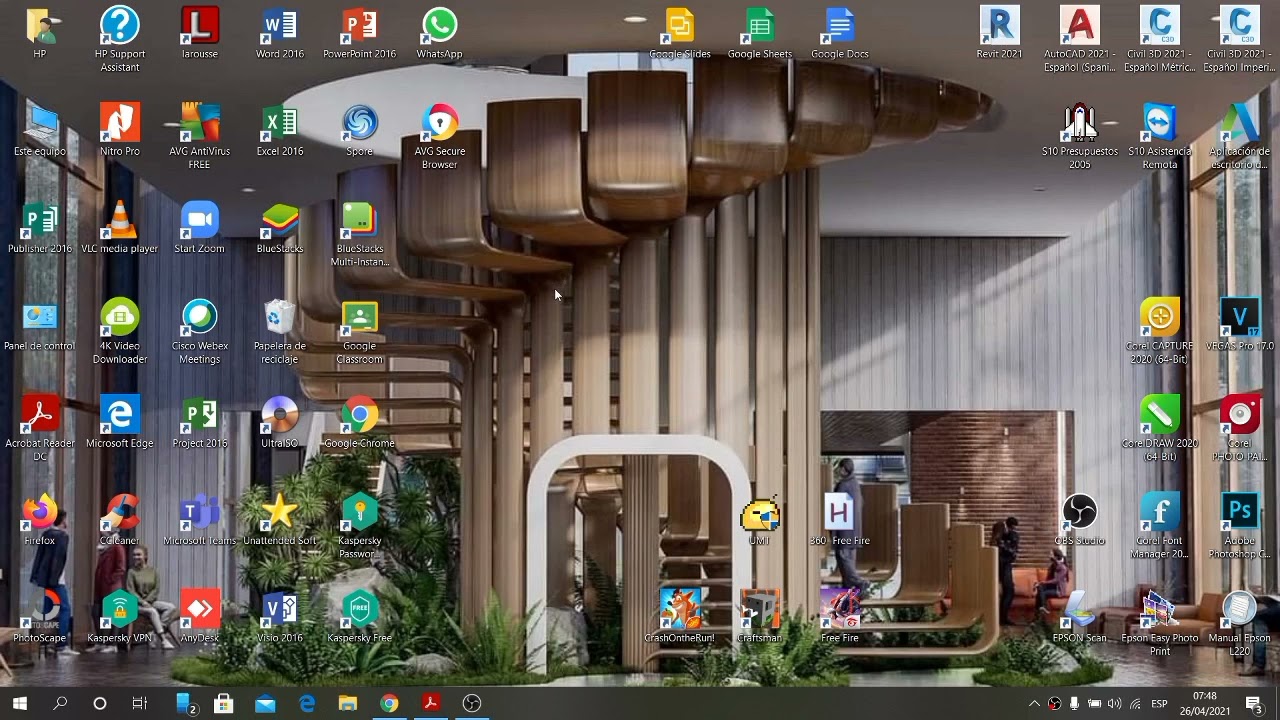Open the WhatsApp desktop shortcut

[440, 33]
